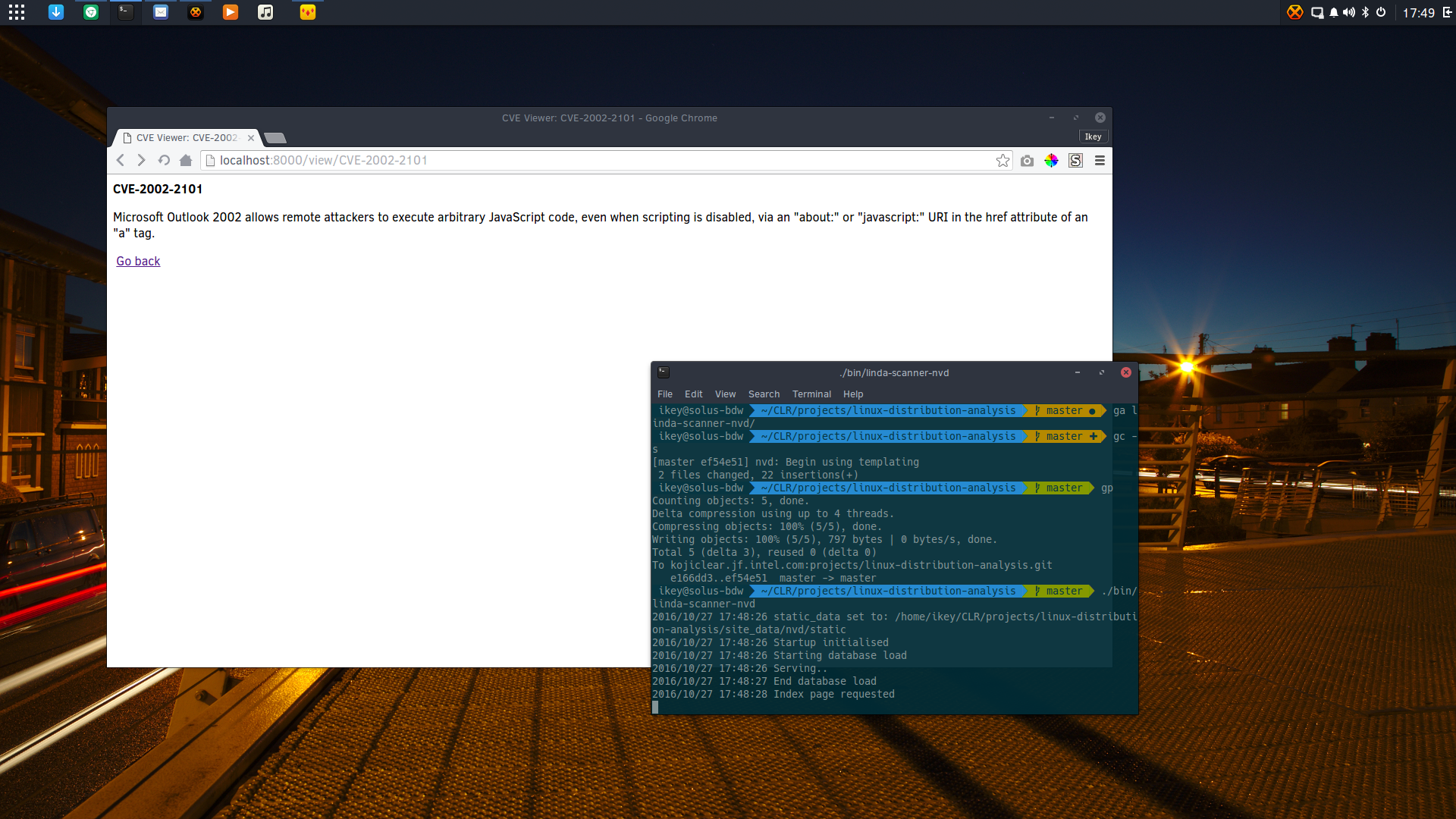Image resolution: width=1456 pixels, height=819 pixels.
Task: Open the power menu in tray
Action: pyautogui.click(x=1381, y=12)
